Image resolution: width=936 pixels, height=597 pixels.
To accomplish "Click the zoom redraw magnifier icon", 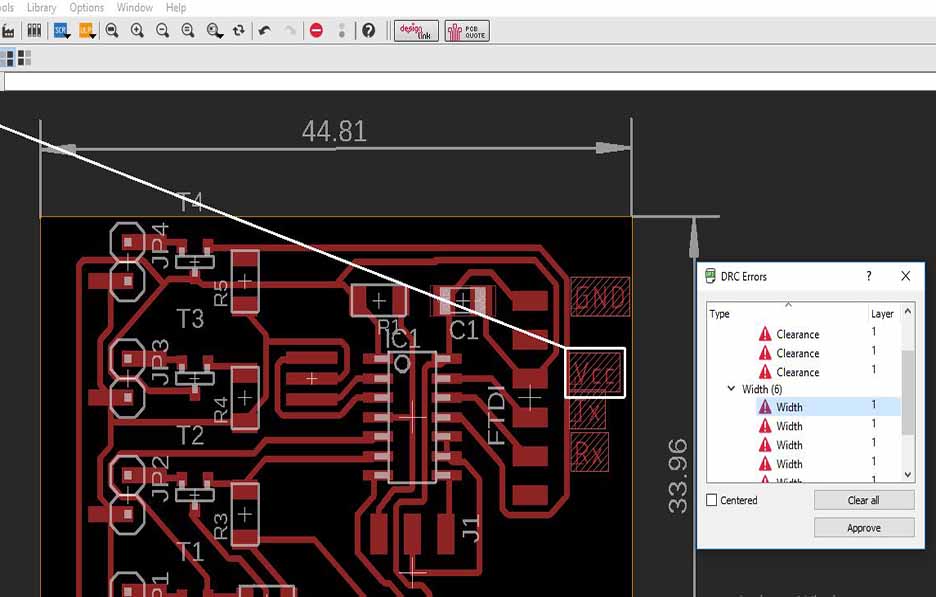I will click(x=188, y=30).
